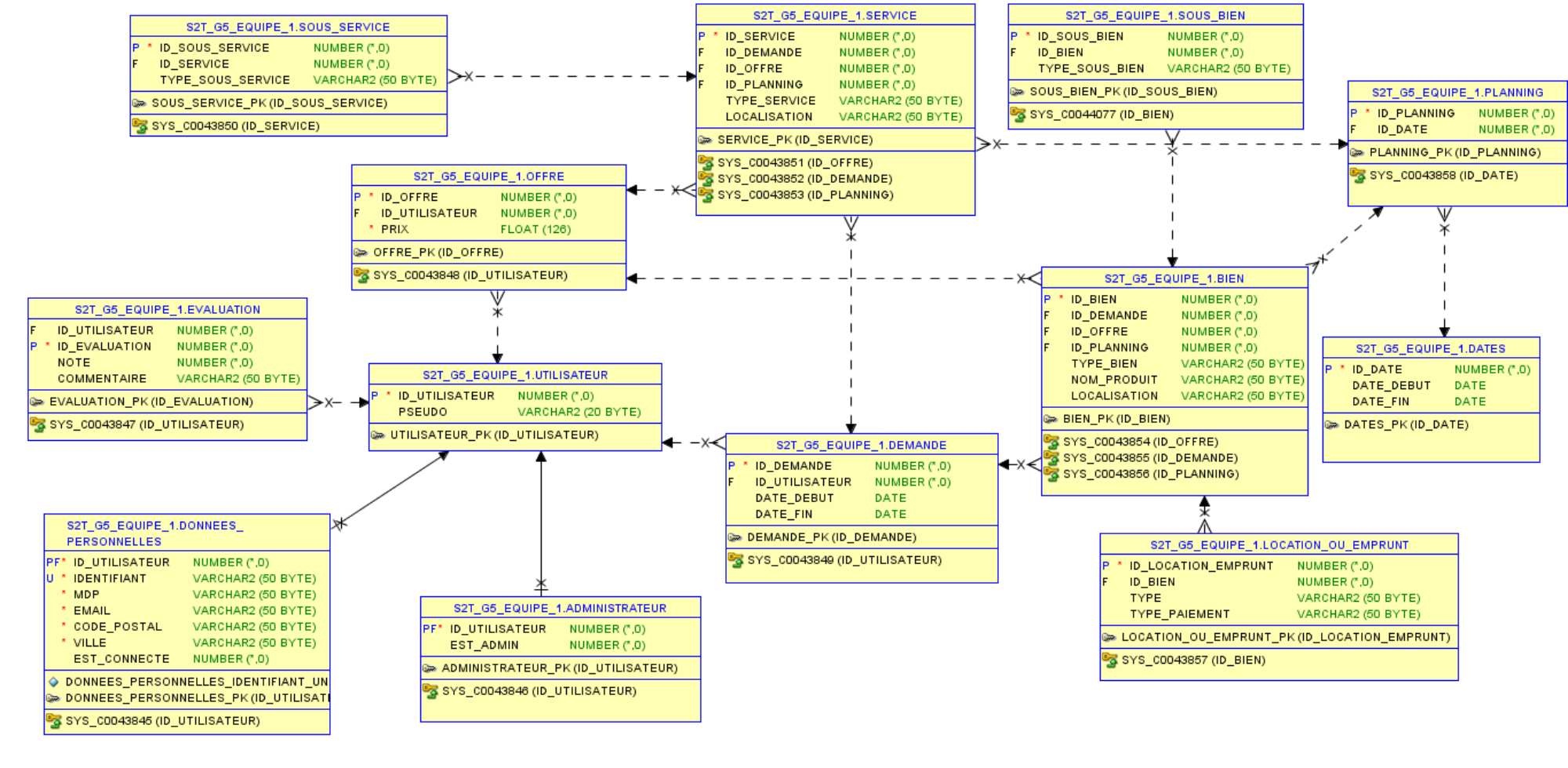Select the LOCATION_OU_EMPRUNT table title bar
Screen dimensions: 1568x768
[x=1279, y=545]
